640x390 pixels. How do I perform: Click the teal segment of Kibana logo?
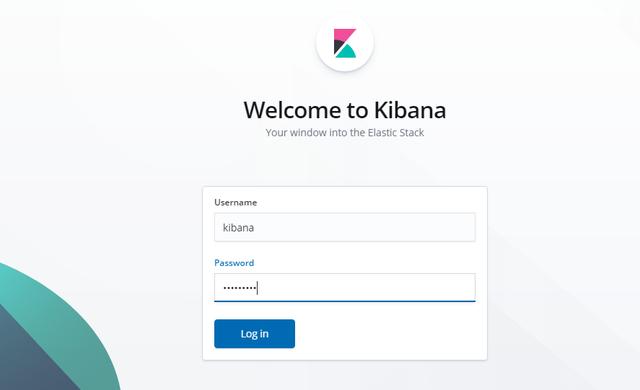click(x=347, y=51)
